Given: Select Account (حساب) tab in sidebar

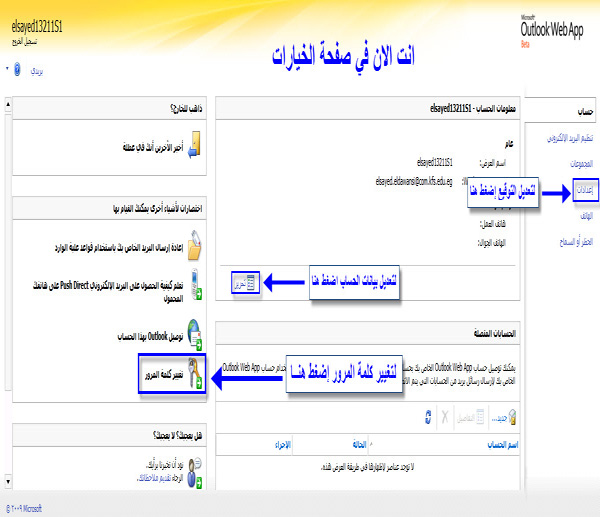Looking at the screenshot, I should tap(579, 112).
